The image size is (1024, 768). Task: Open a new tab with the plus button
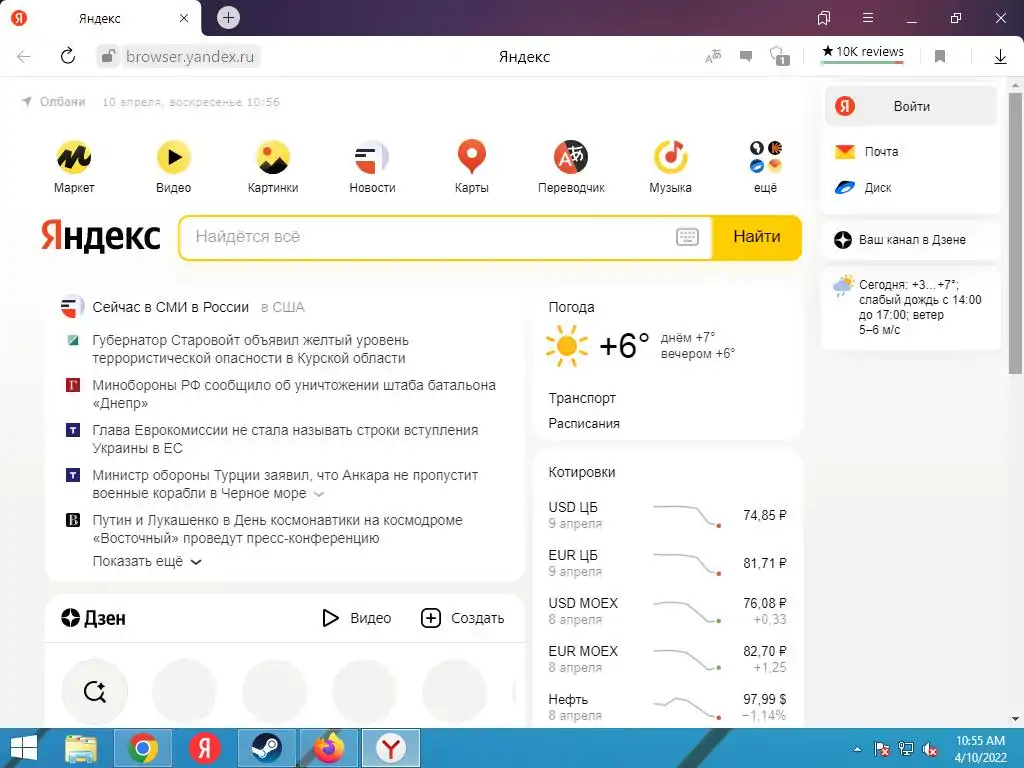(228, 18)
